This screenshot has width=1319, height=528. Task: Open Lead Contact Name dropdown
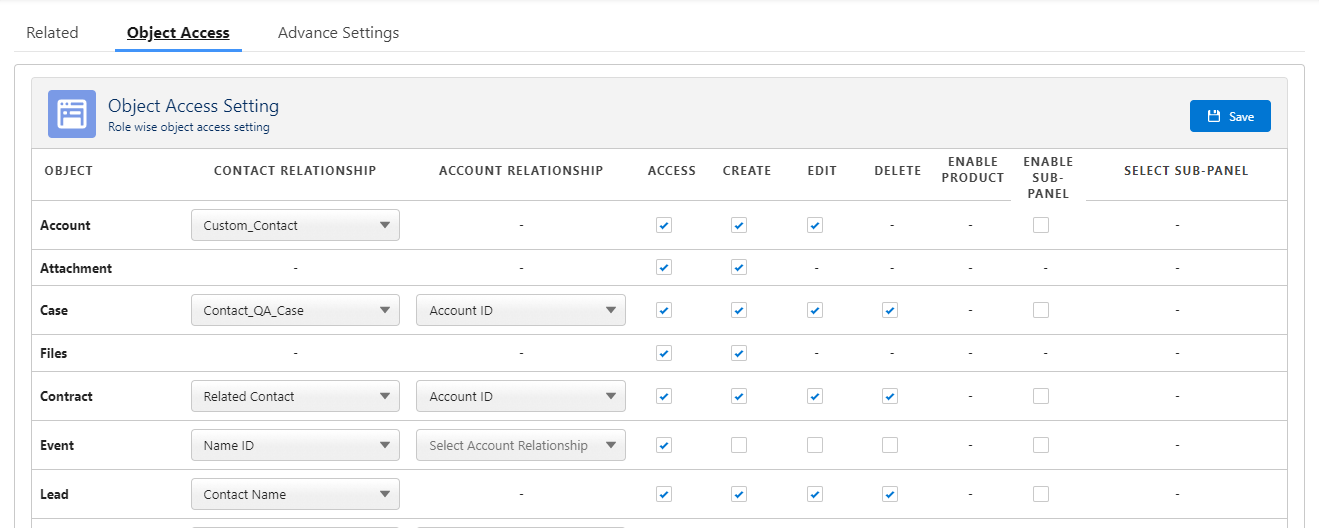pyautogui.click(x=295, y=494)
